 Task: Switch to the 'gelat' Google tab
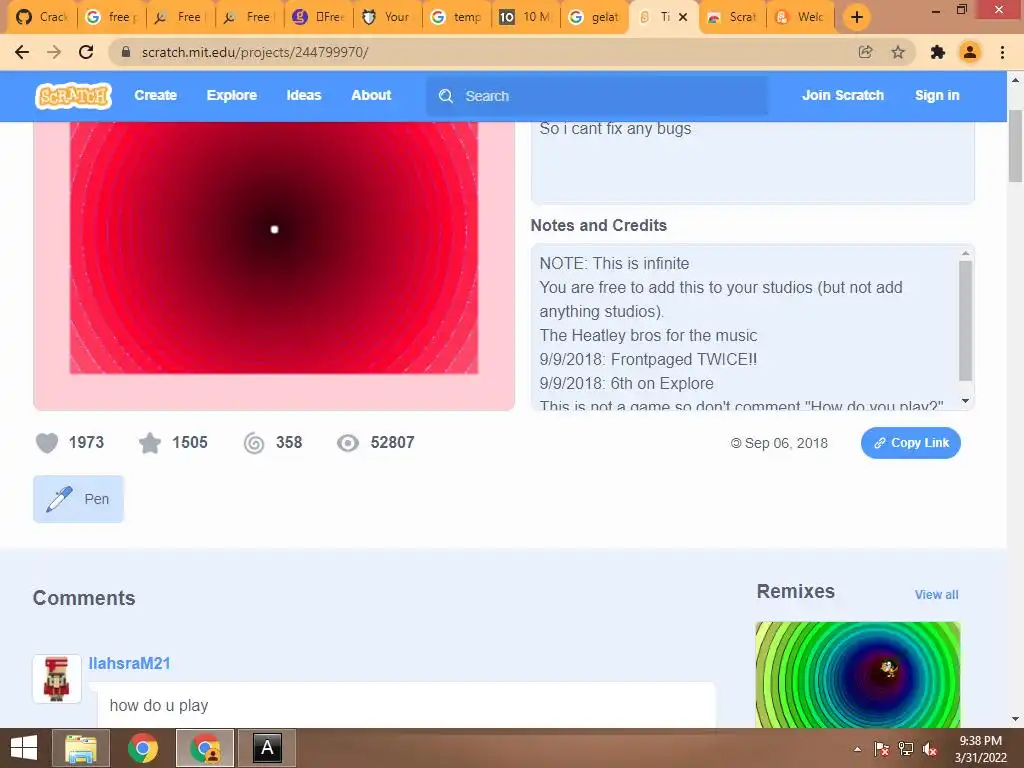pos(594,17)
